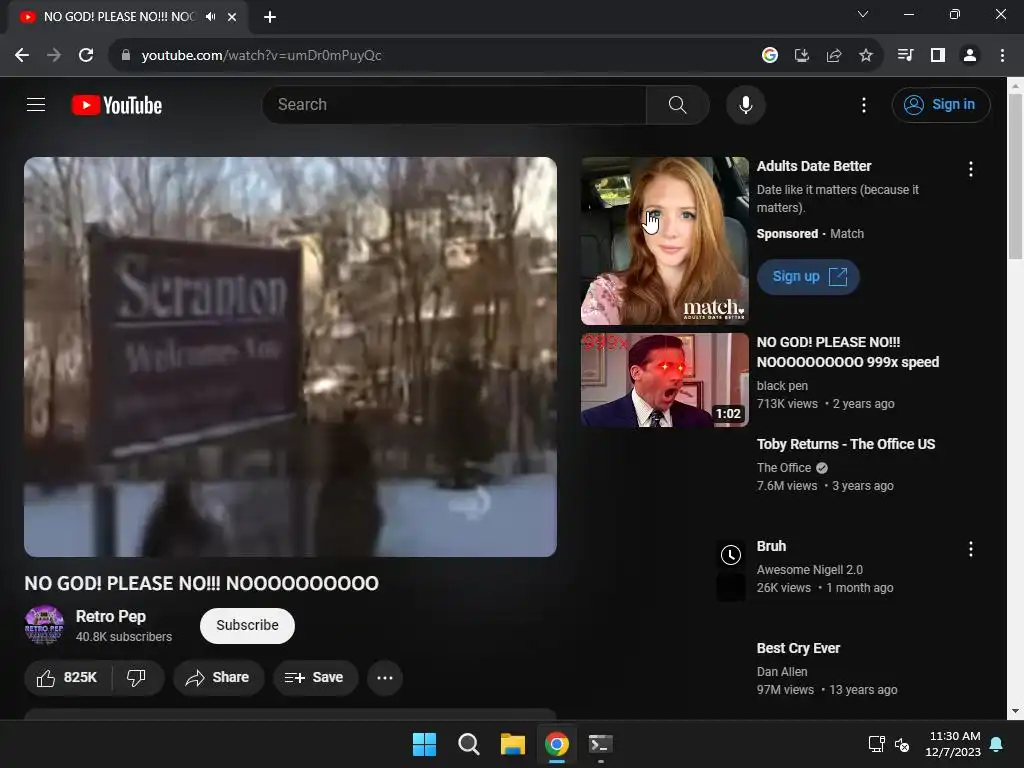Share this page from address bar

834,56
